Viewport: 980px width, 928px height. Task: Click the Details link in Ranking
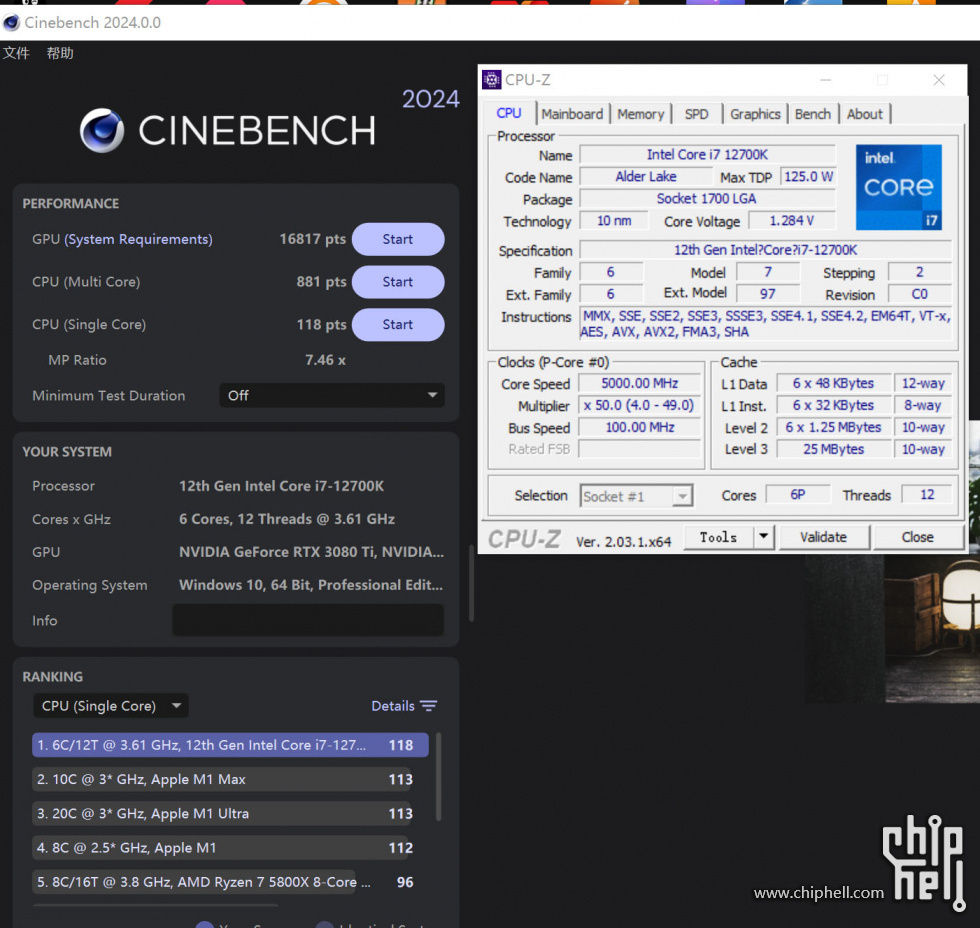(x=392, y=706)
